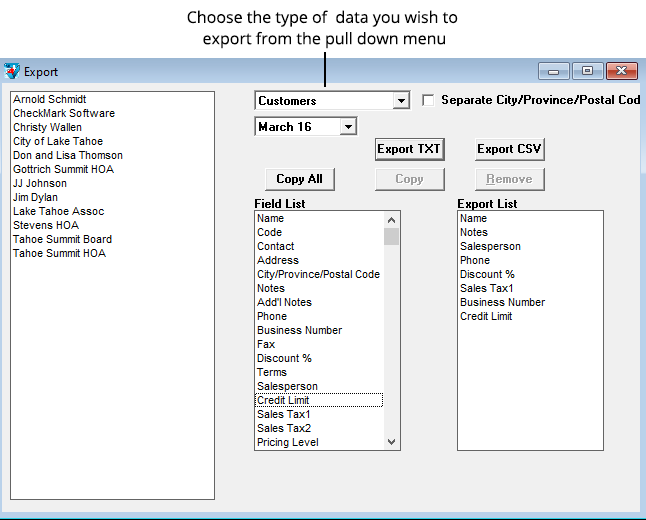Viewport: 646px width, 520px height.
Task: Enable Separate City/Province/Postal Code checkbox
Action: coord(429,100)
